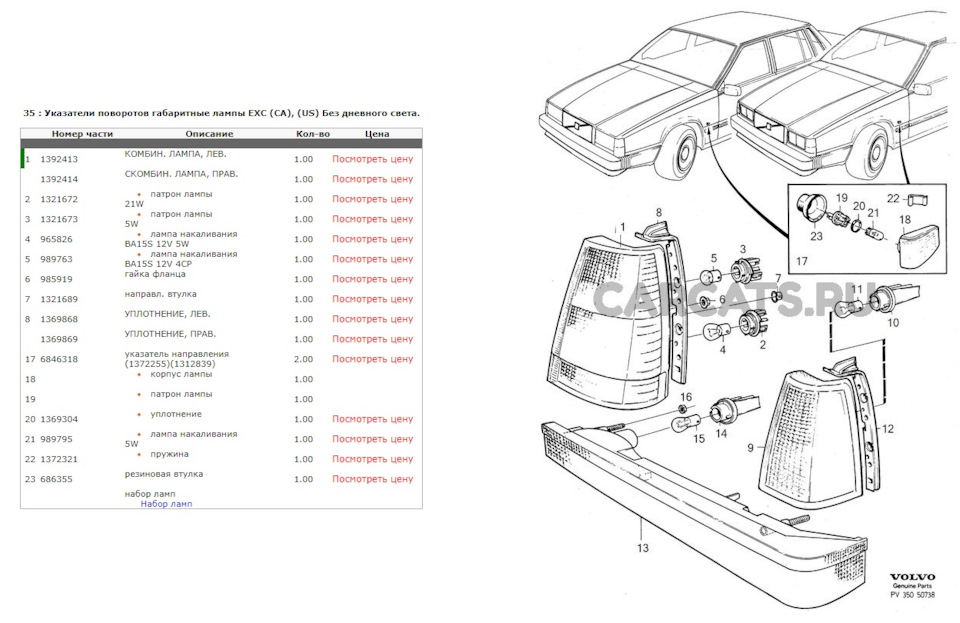
Task: Click description 'СКОМБИН. ЛАМПА, ПРАВ.'
Action: 181,174
